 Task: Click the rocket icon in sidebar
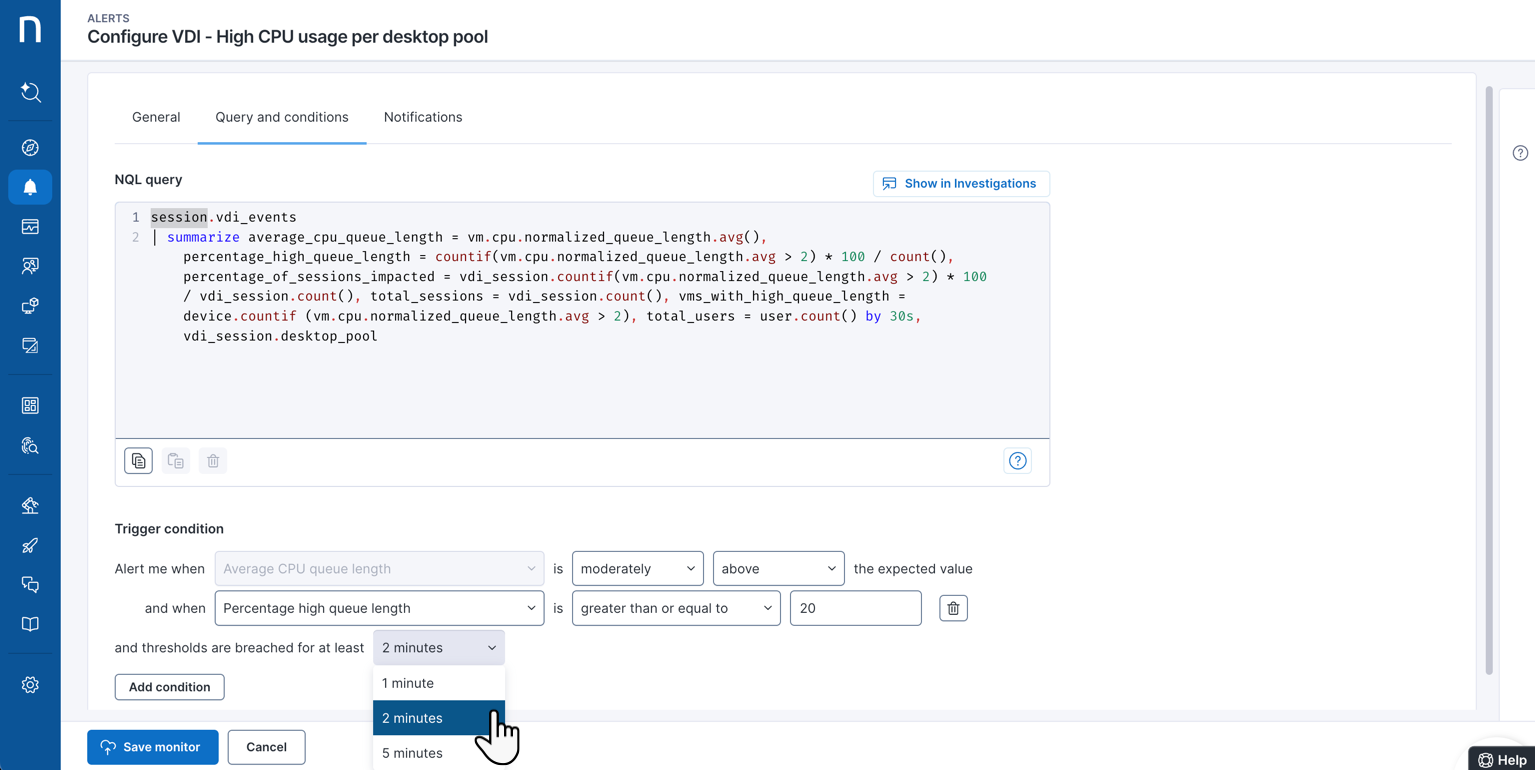[x=30, y=546]
